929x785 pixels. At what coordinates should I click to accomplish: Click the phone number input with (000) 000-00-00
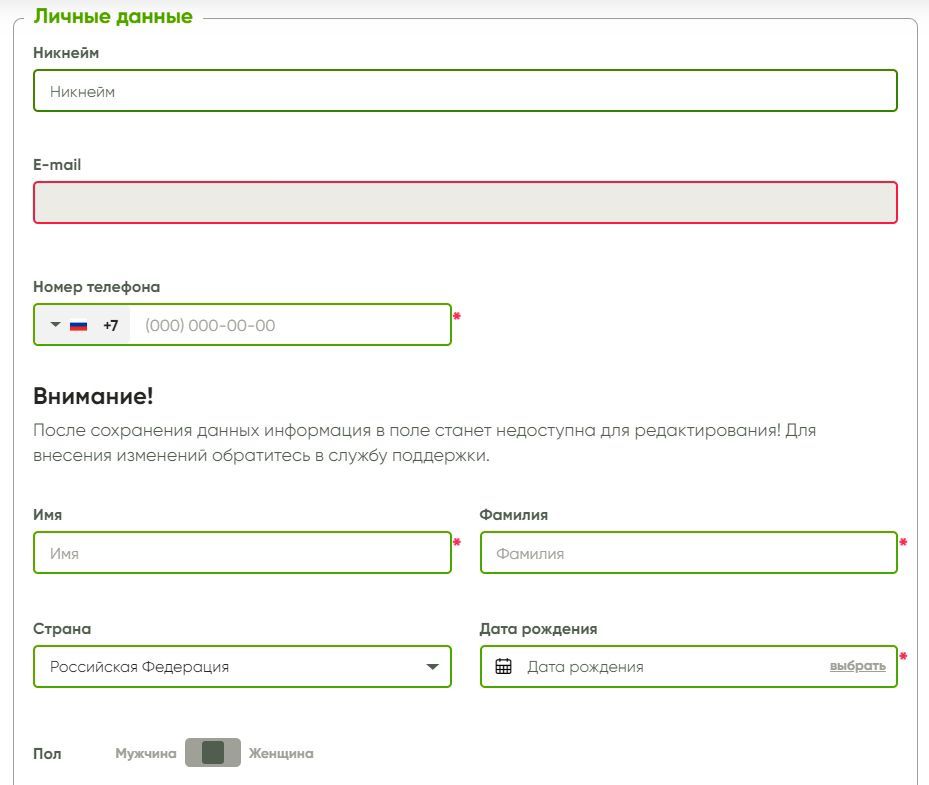290,325
